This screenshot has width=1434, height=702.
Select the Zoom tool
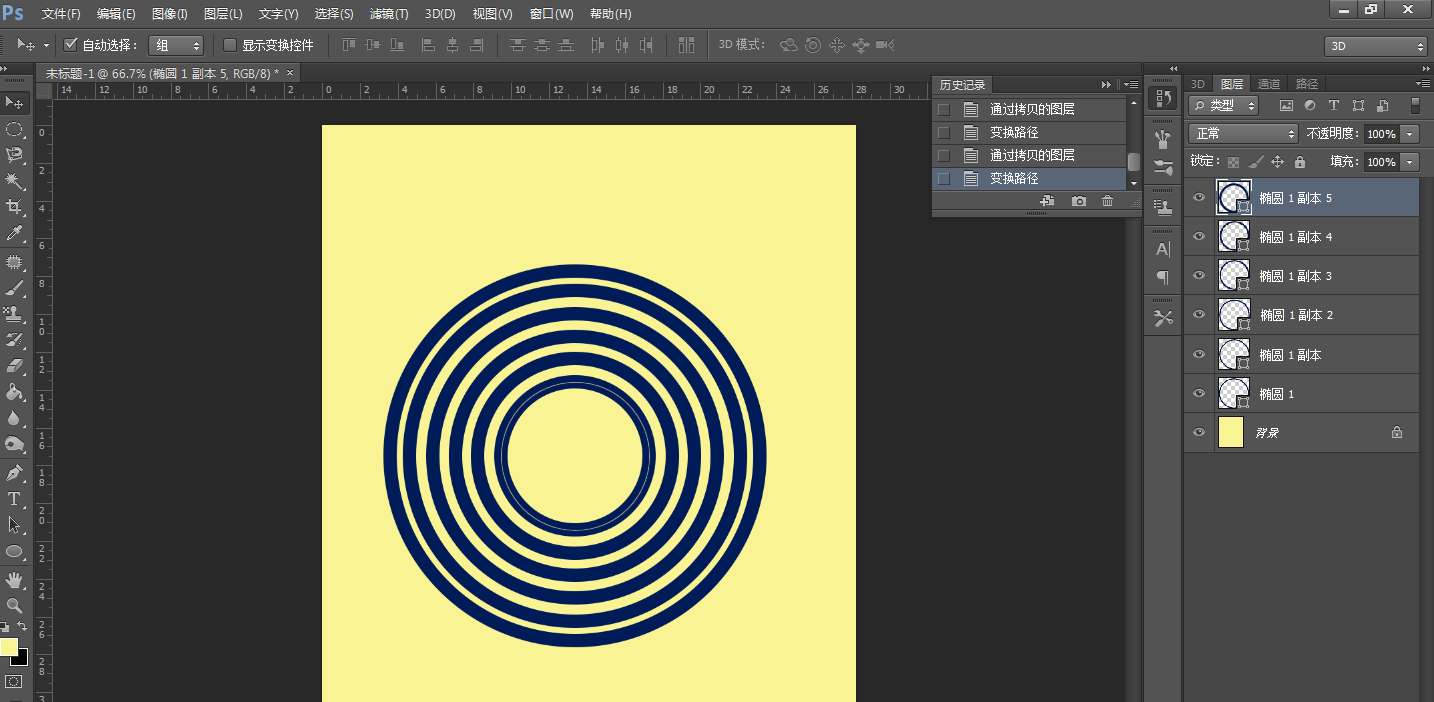tap(15, 605)
